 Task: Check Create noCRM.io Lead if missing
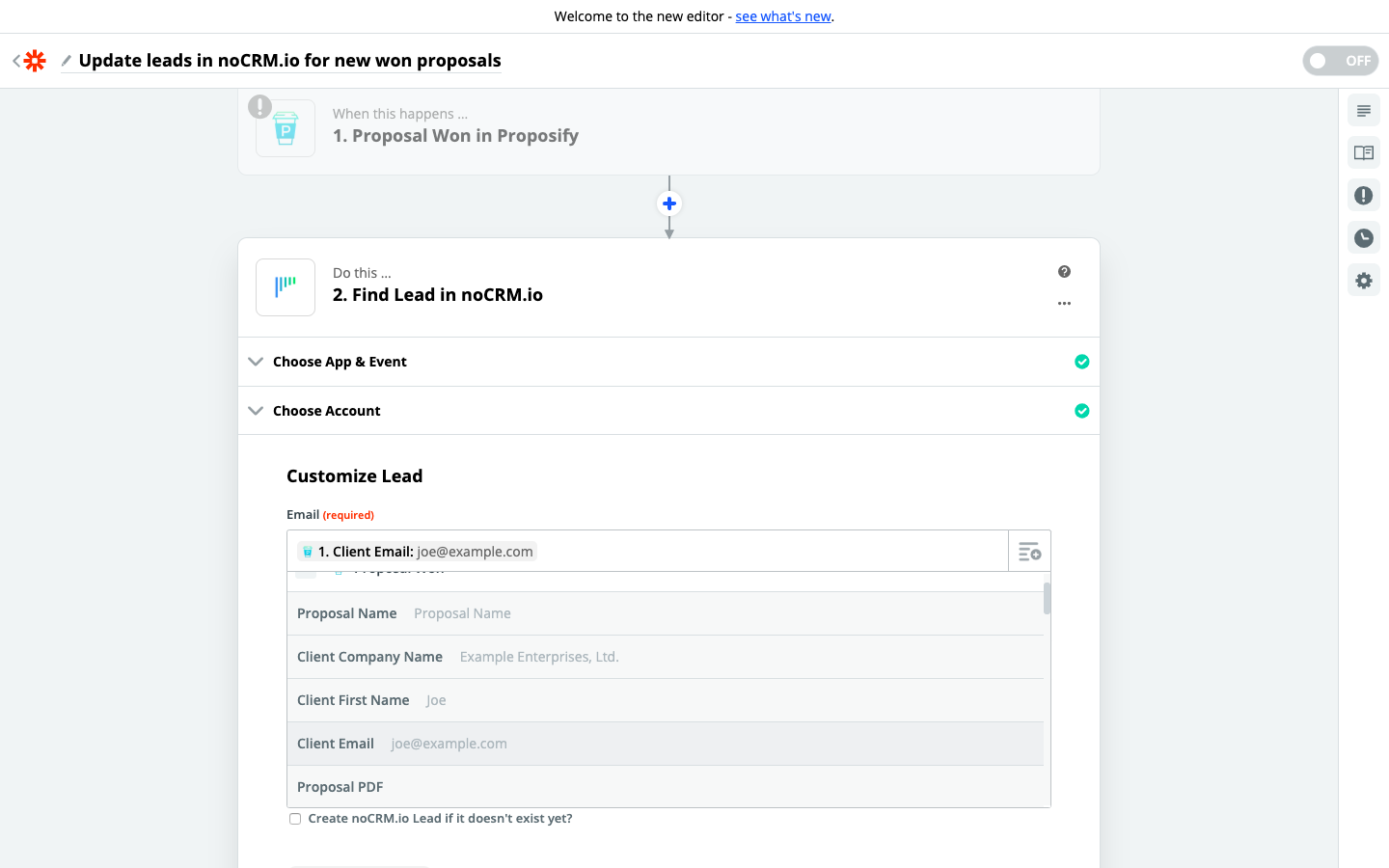[295, 819]
